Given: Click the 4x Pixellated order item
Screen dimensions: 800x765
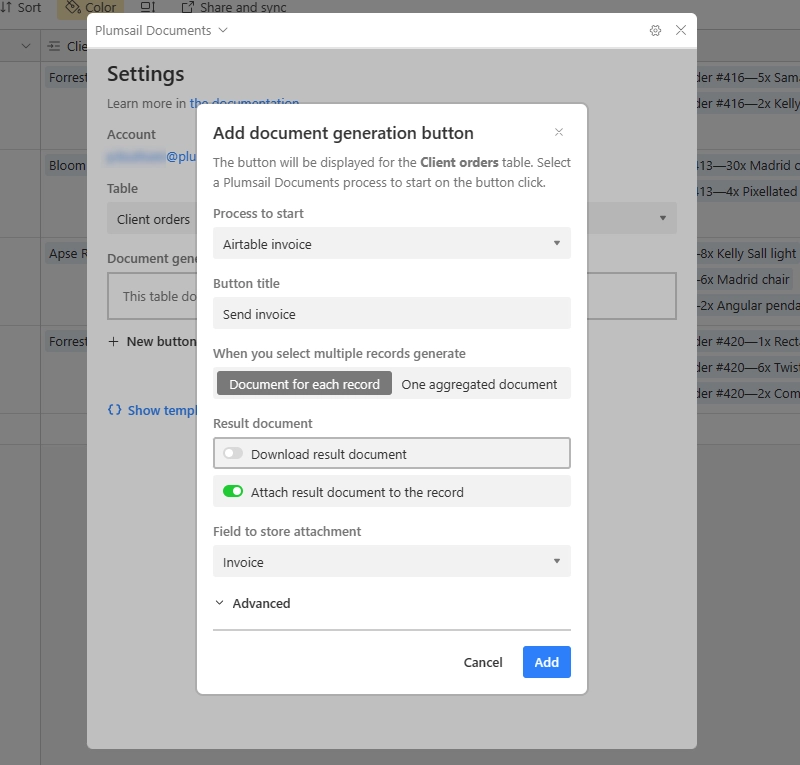Looking at the screenshot, I should pyautogui.click(x=748, y=191).
